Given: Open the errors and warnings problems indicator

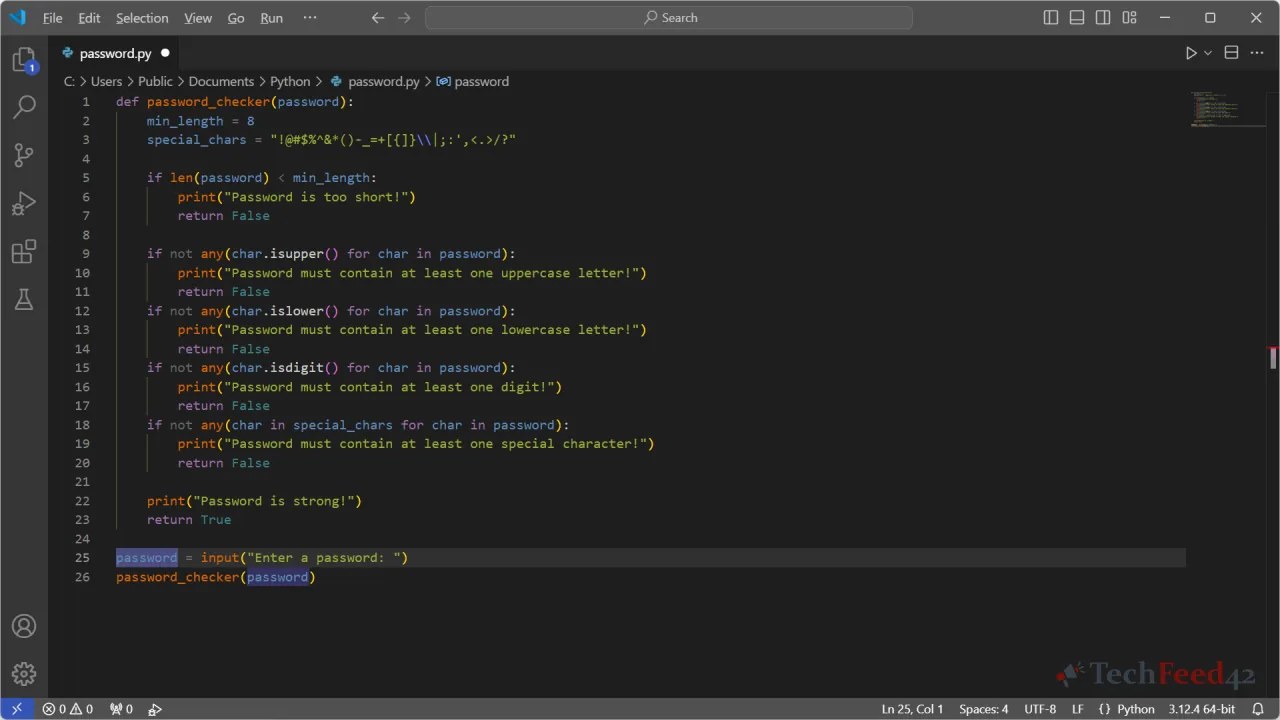Looking at the screenshot, I should click(68, 709).
